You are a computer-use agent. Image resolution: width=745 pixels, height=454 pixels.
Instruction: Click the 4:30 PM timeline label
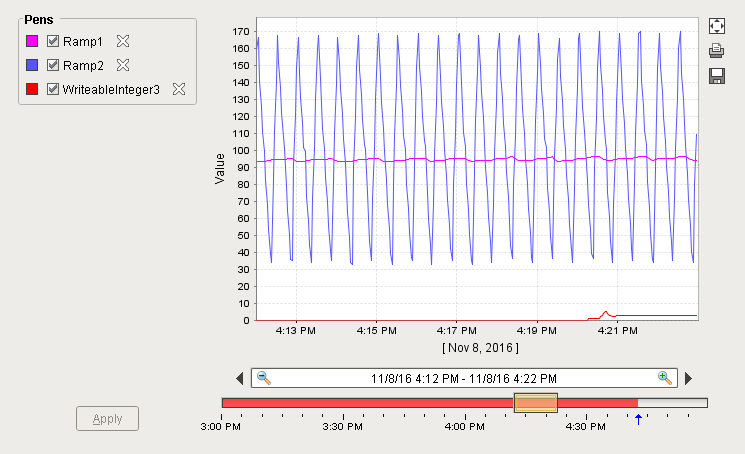pos(586,426)
